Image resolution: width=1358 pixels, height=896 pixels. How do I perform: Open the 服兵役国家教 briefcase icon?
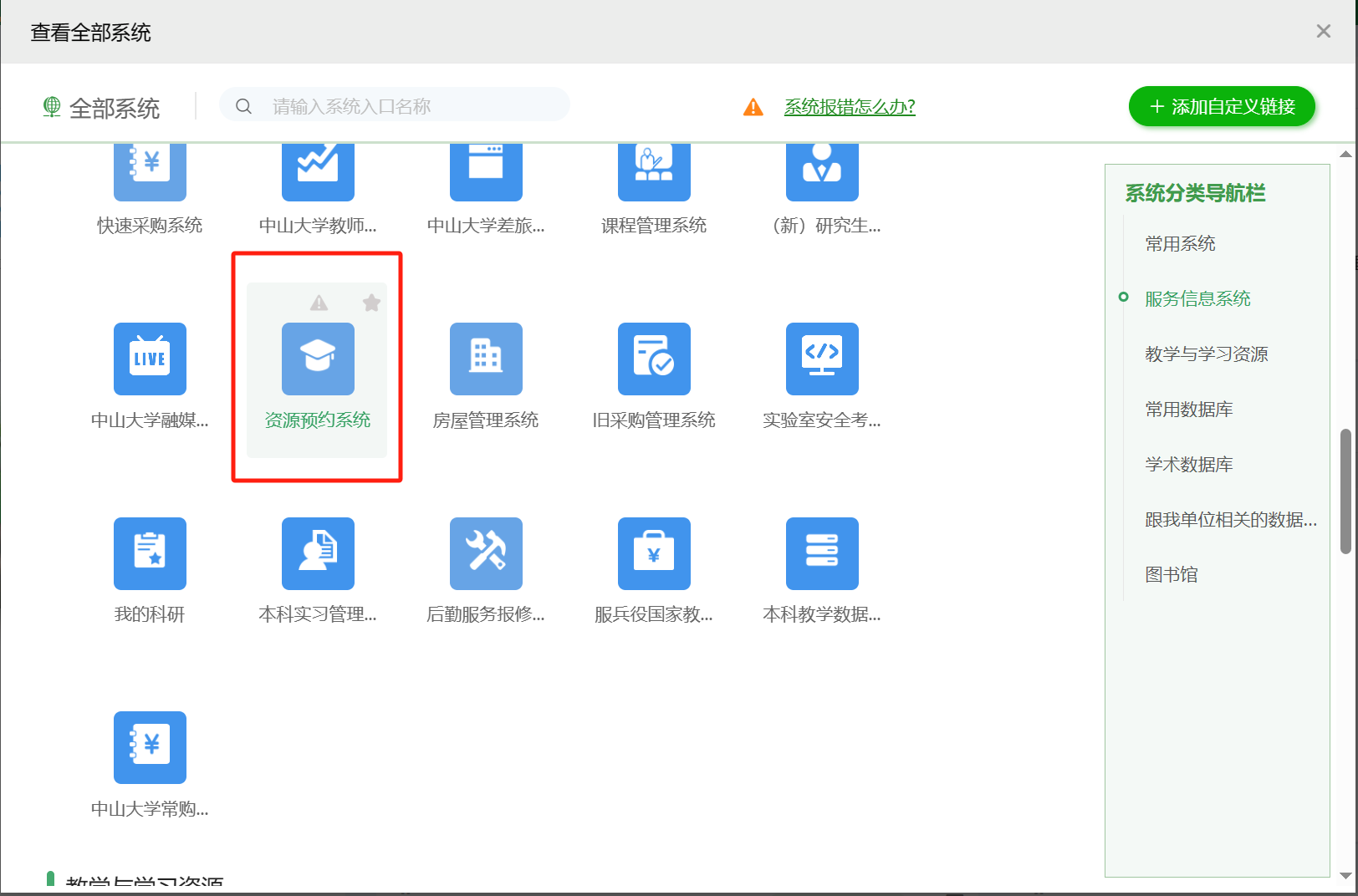tap(654, 553)
